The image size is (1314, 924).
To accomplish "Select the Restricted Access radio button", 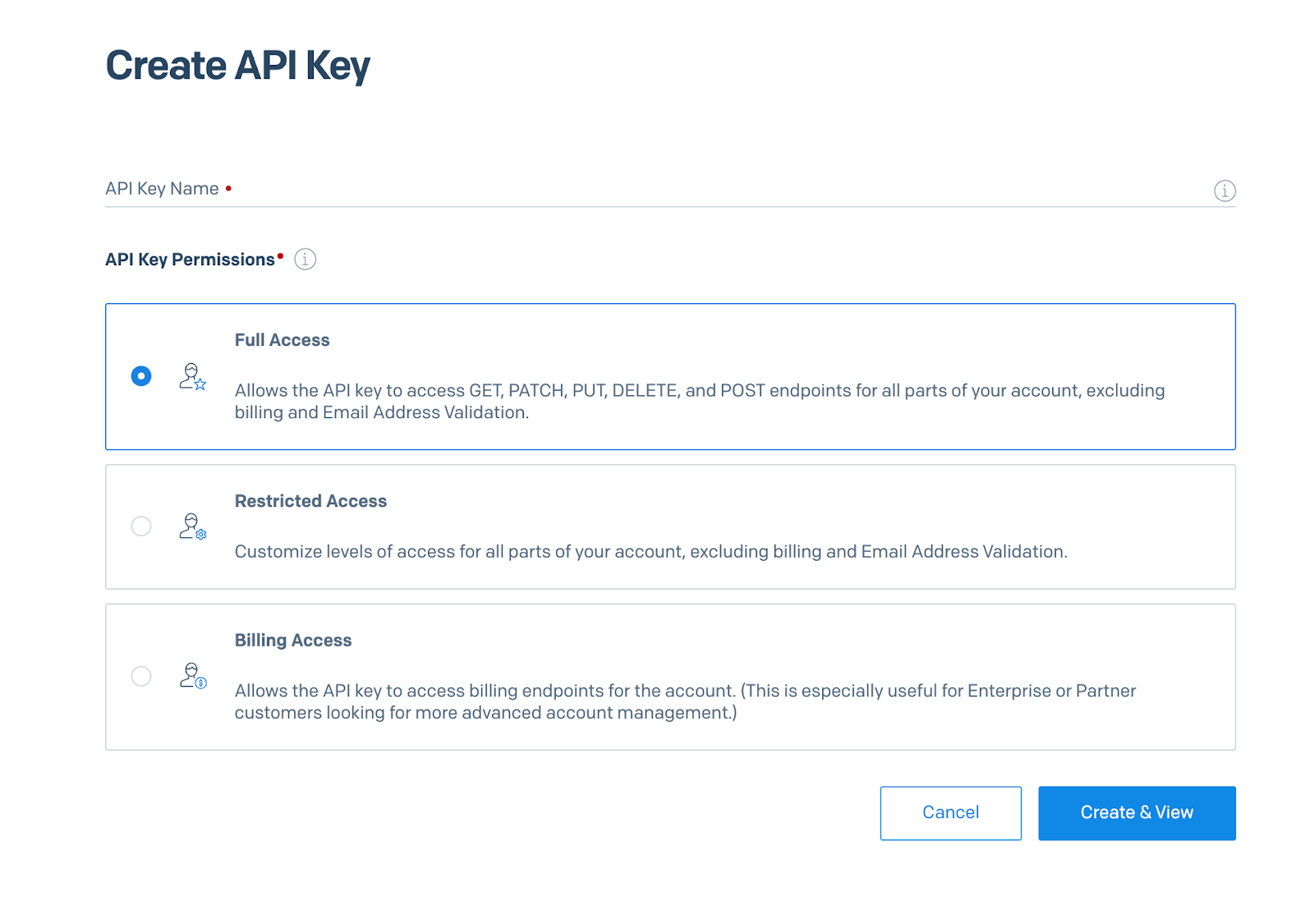I will click(x=141, y=526).
